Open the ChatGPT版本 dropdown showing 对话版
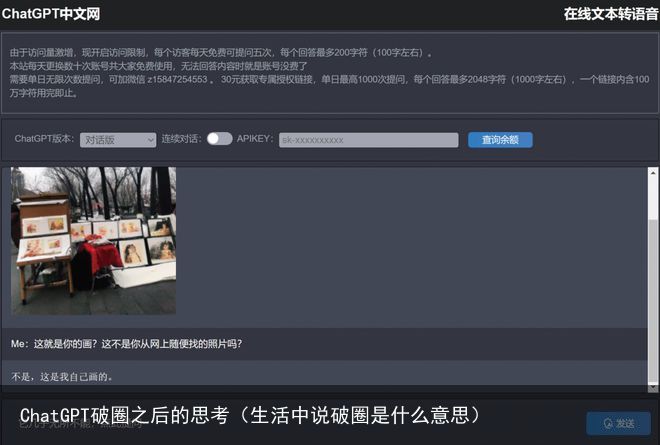This screenshot has height=445, width=660. pos(118,140)
